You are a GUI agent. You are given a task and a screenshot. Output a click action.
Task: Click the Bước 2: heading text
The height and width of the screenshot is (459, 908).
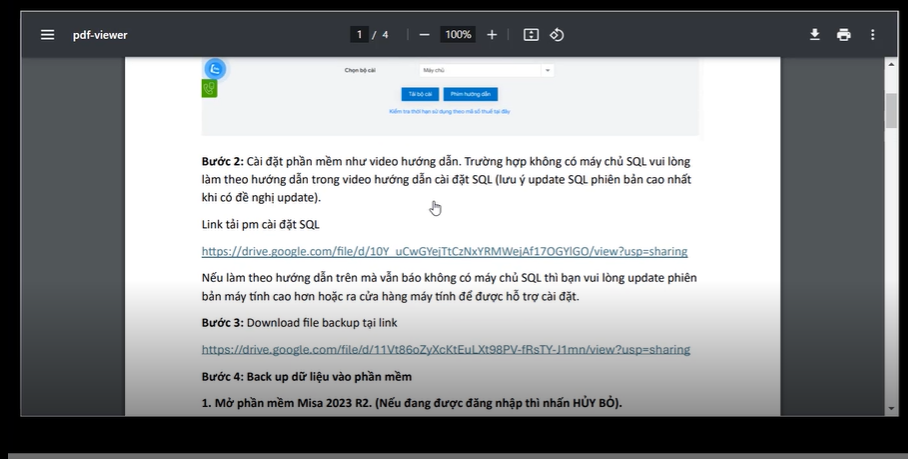222,161
